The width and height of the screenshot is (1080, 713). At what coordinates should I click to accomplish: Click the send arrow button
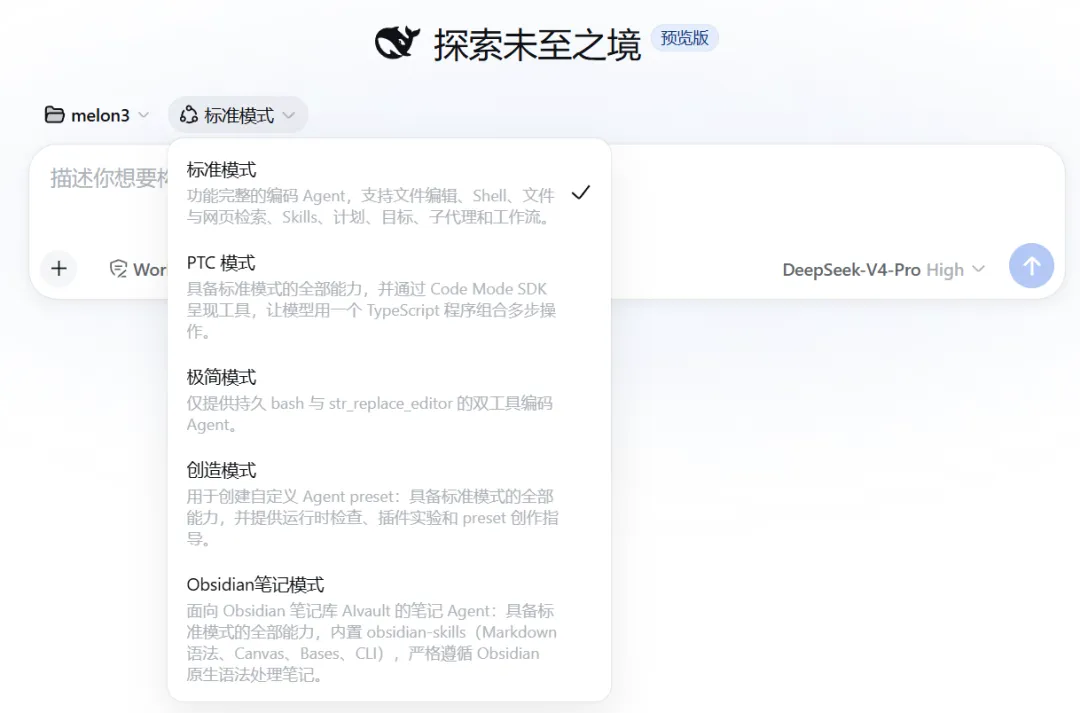pyautogui.click(x=1031, y=266)
